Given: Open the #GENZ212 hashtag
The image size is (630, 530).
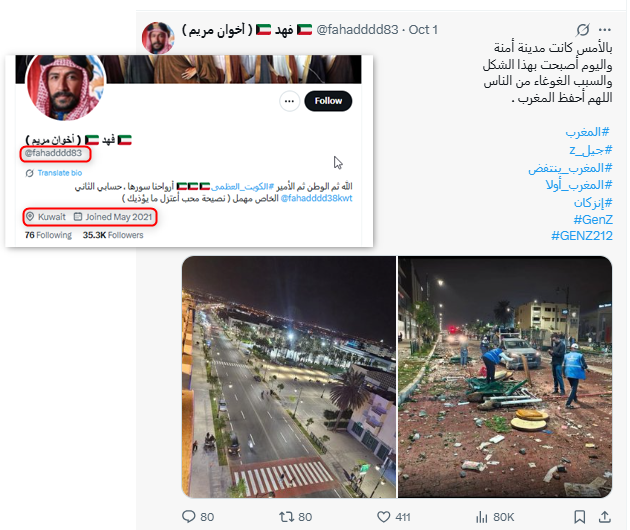Looking at the screenshot, I should (x=581, y=235).
